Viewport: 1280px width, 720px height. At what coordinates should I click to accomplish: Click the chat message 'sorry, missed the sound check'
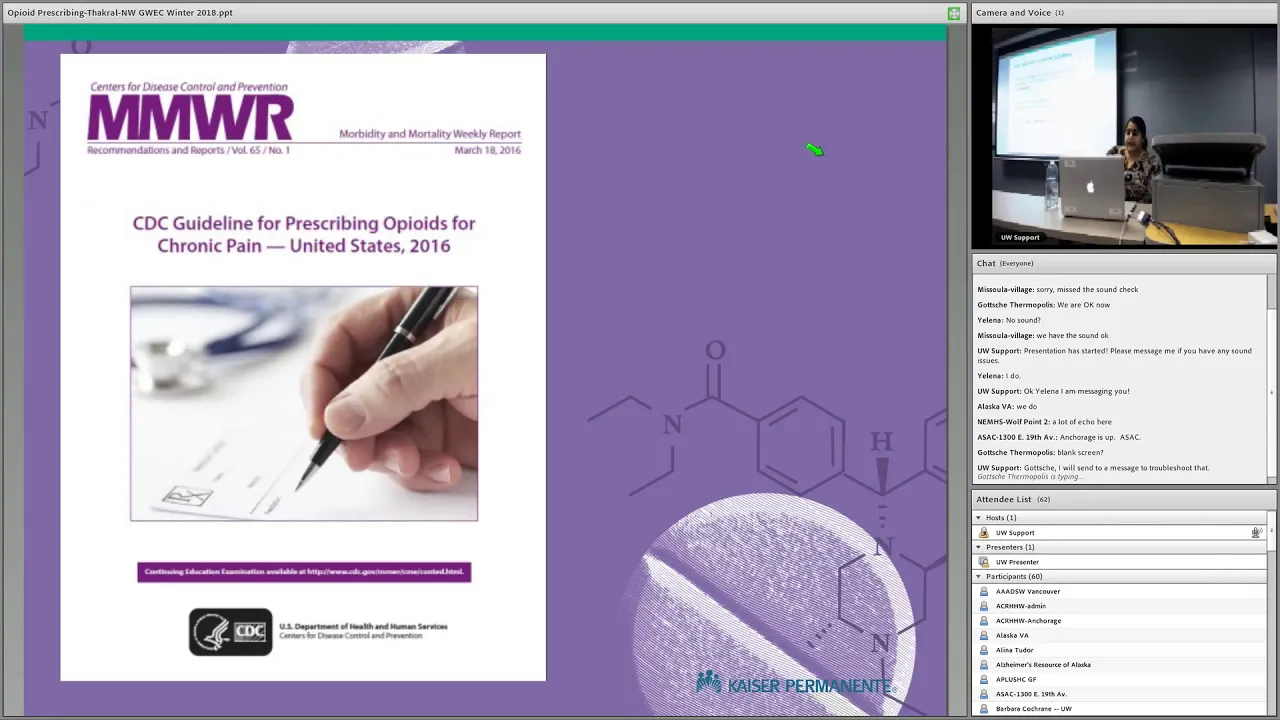point(1087,290)
